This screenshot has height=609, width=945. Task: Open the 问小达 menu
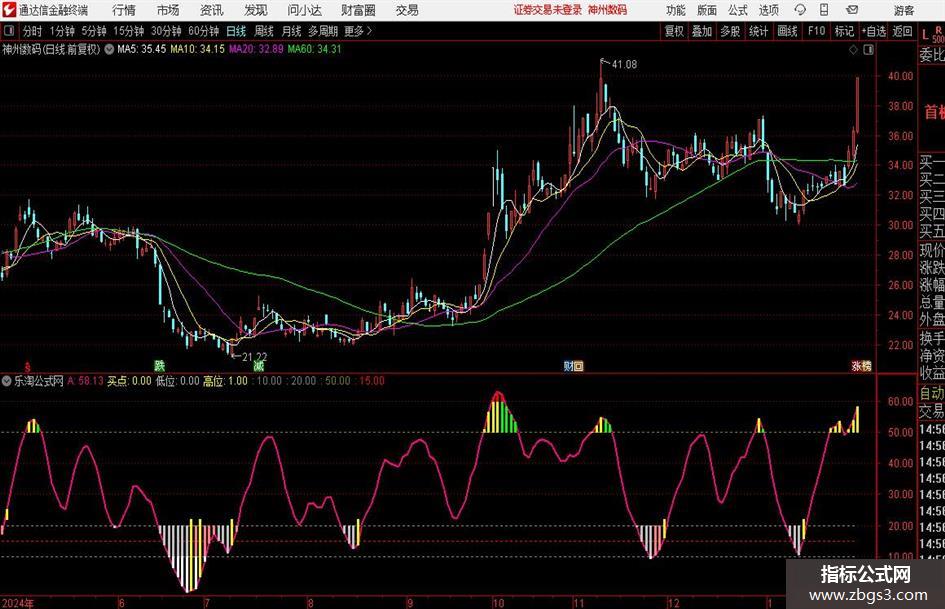click(304, 10)
